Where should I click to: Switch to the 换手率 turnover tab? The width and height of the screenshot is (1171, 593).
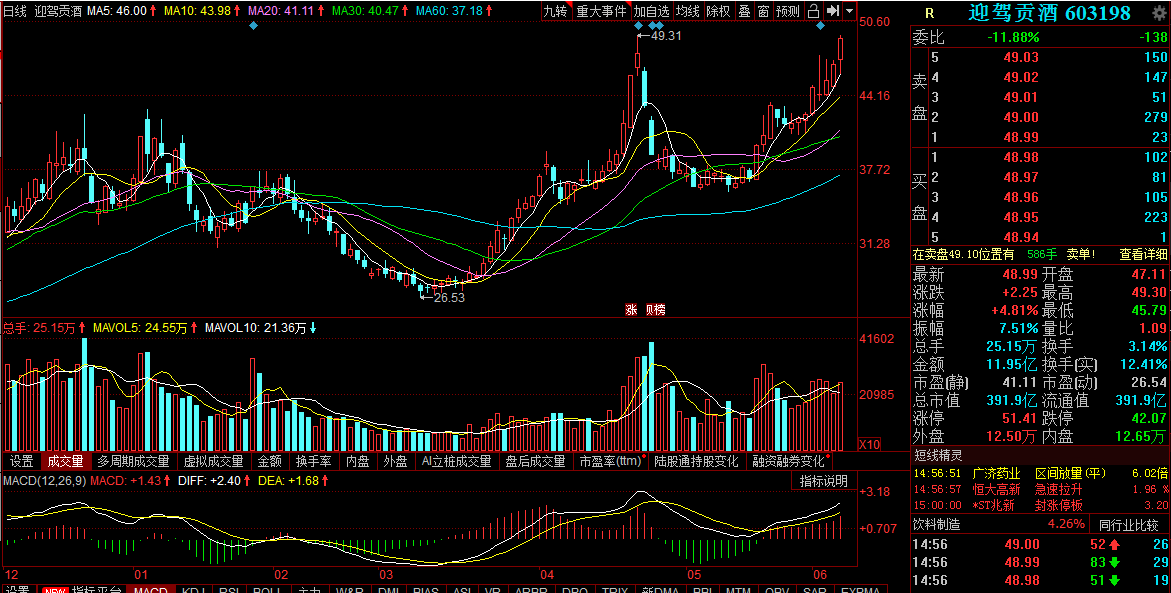tap(313, 461)
